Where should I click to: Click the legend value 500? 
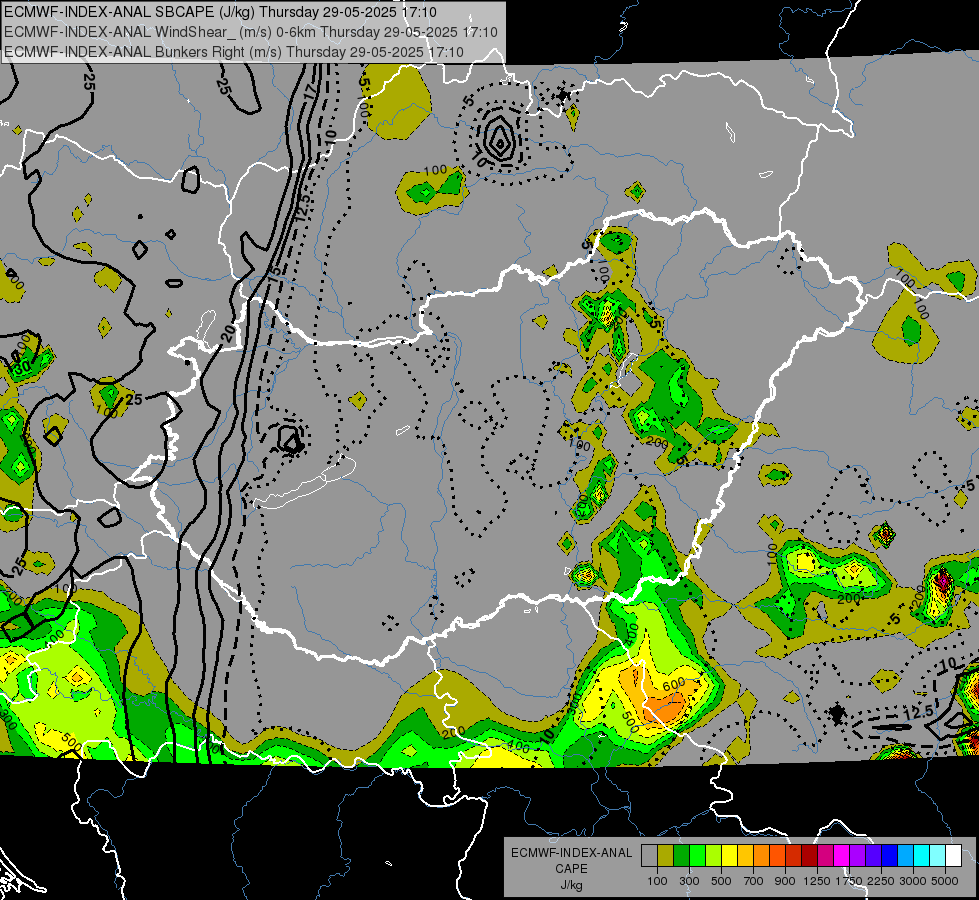click(x=721, y=881)
